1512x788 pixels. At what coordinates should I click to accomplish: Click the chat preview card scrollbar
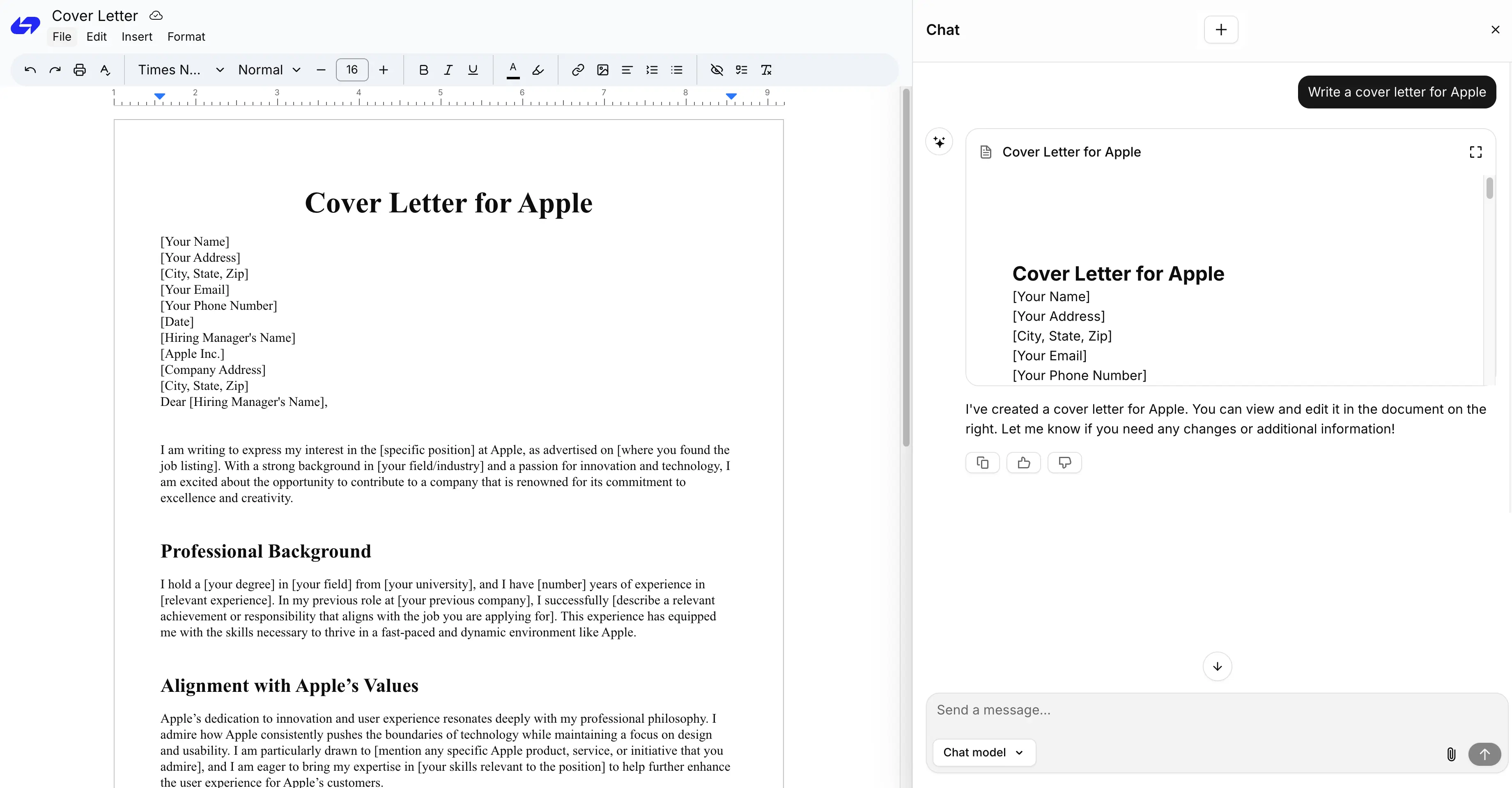point(1490,189)
